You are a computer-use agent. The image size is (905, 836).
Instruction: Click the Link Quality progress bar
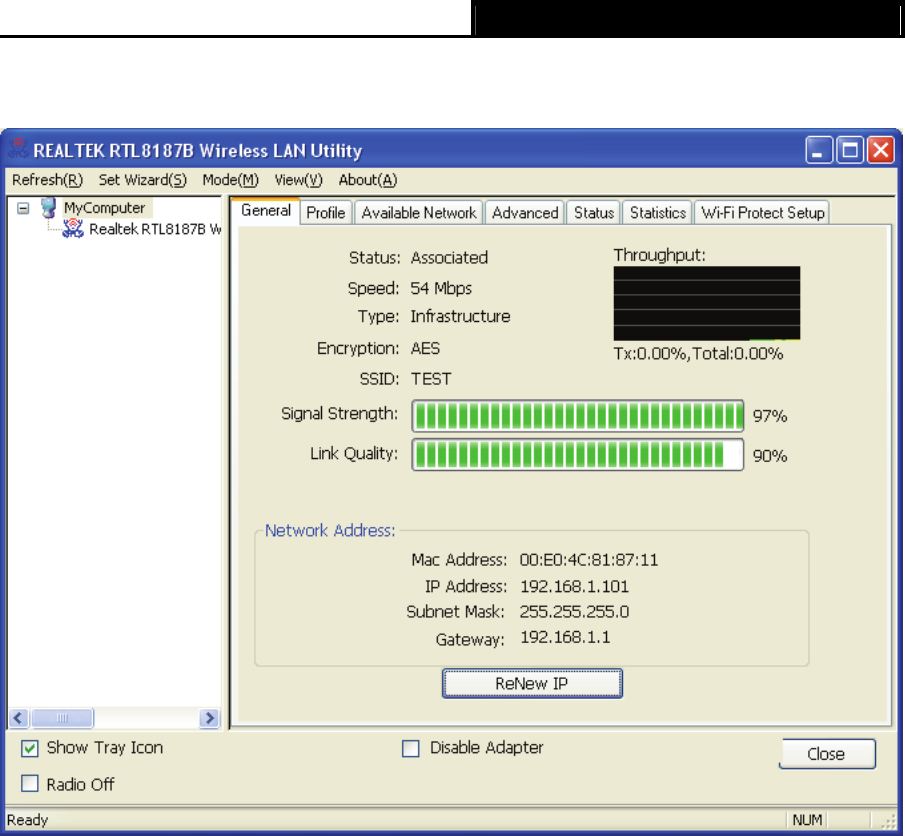[577, 455]
